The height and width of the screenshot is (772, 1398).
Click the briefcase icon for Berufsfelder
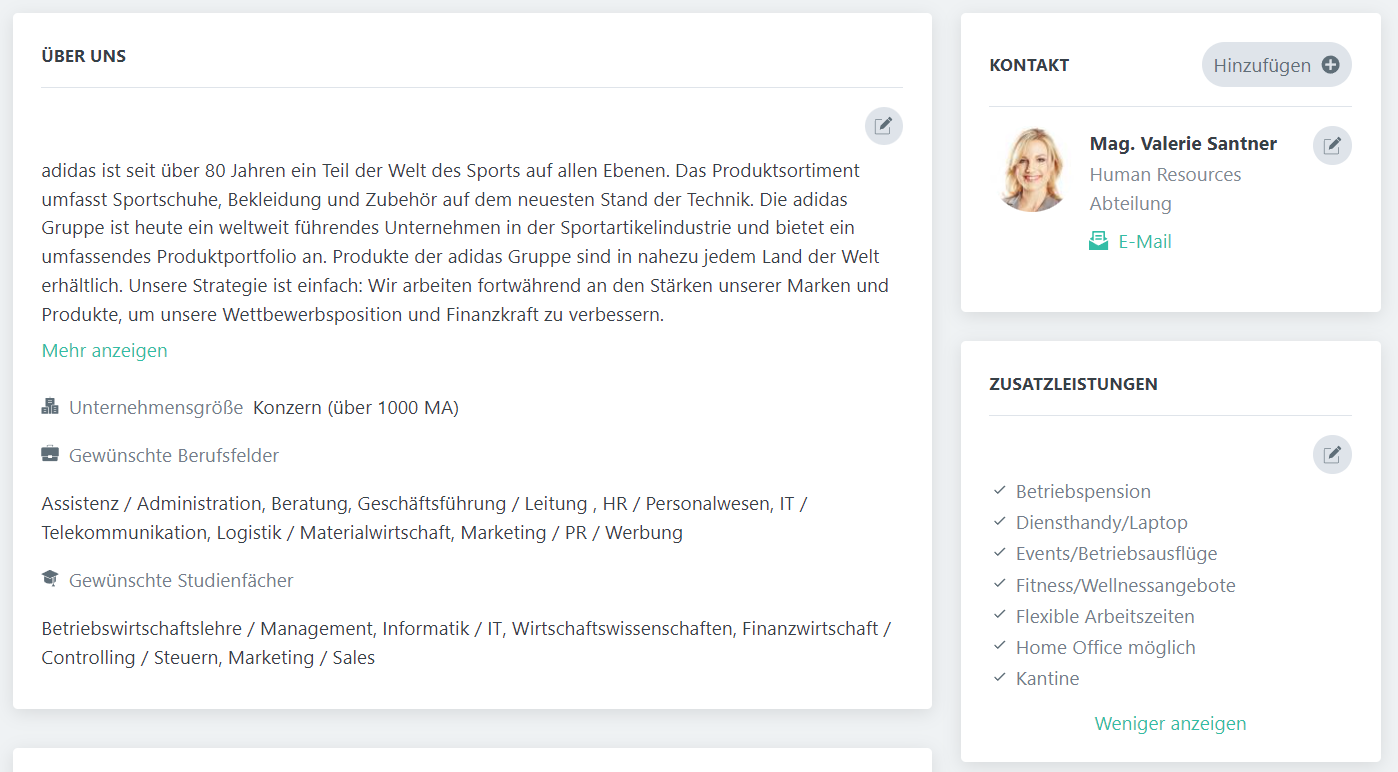pos(50,455)
